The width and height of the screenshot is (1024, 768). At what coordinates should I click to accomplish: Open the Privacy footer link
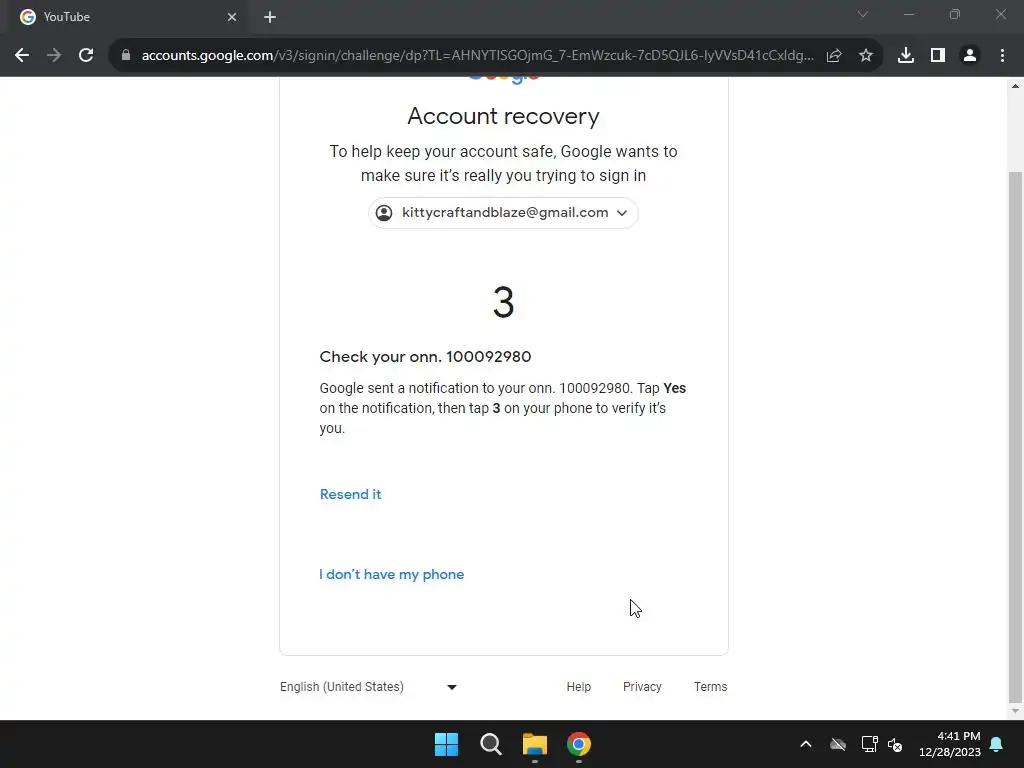pyautogui.click(x=642, y=687)
